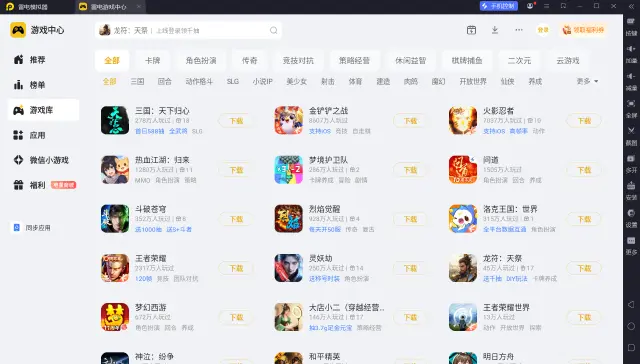This screenshot has width=640, height=364.
Task: Open the daily check-in calendar icon
Action: tap(471, 30)
